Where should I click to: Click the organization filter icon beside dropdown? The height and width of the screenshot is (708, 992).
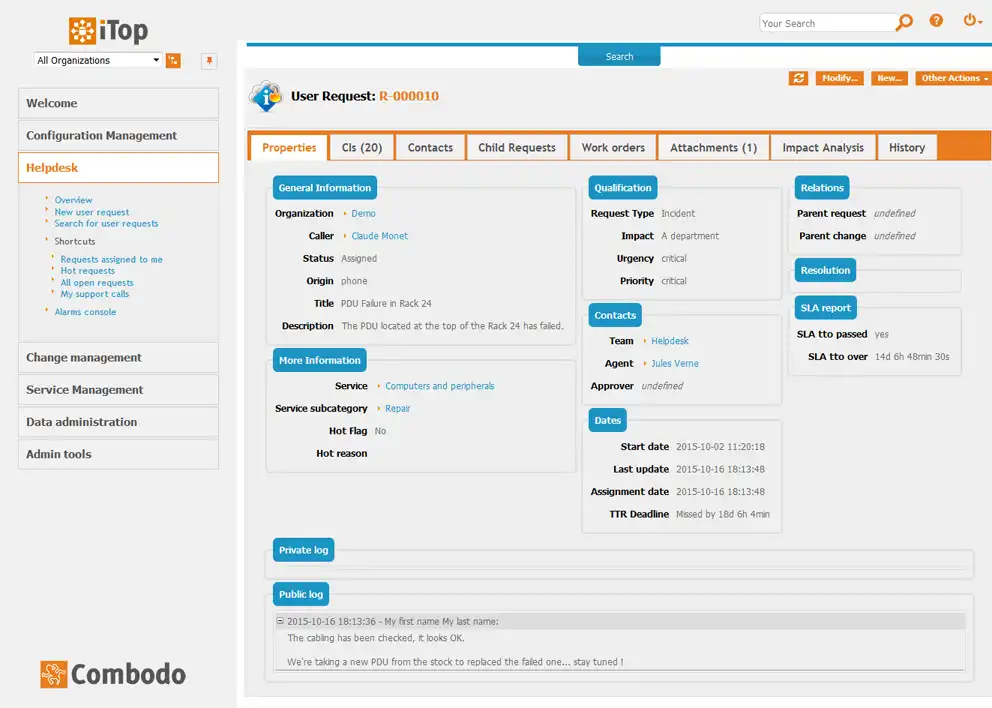[x=174, y=60]
